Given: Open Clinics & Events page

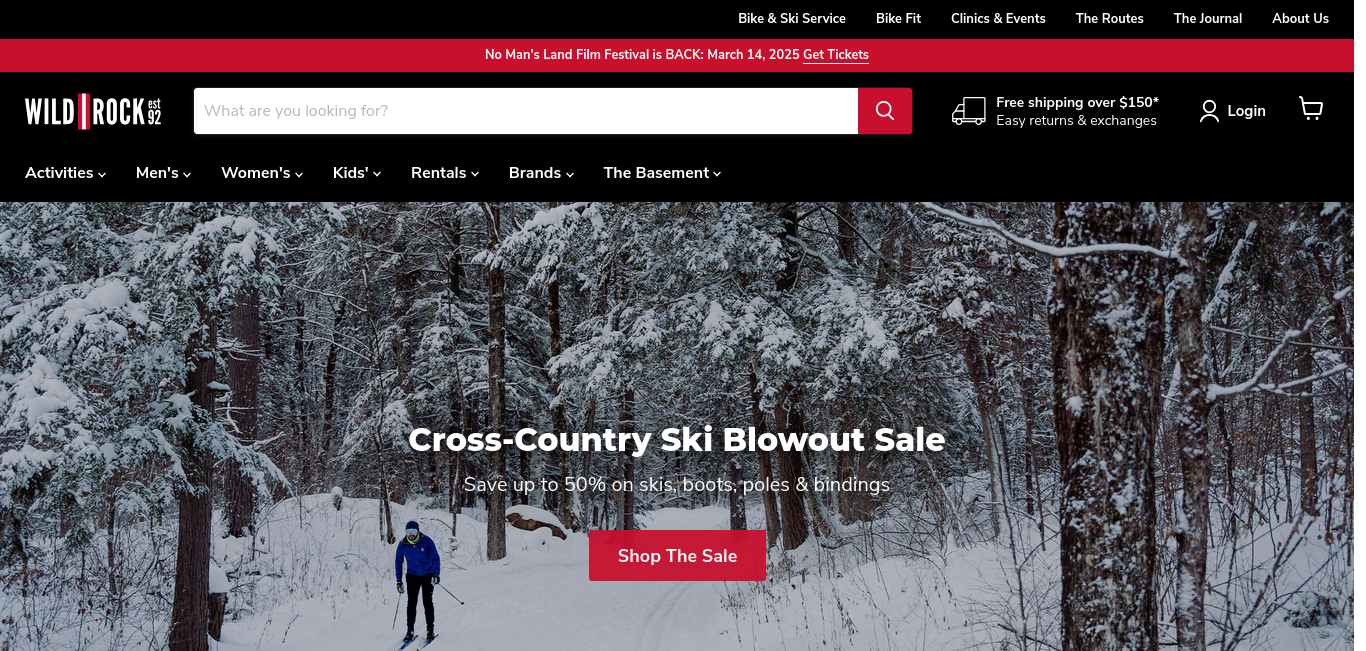Looking at the screenshot, I should coord(998,19).
